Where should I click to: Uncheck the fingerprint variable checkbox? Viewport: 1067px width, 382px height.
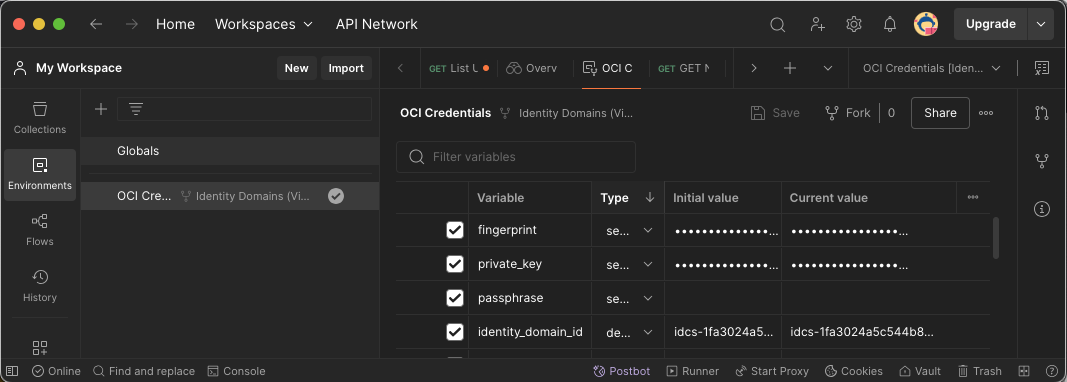tap(455, 230)
